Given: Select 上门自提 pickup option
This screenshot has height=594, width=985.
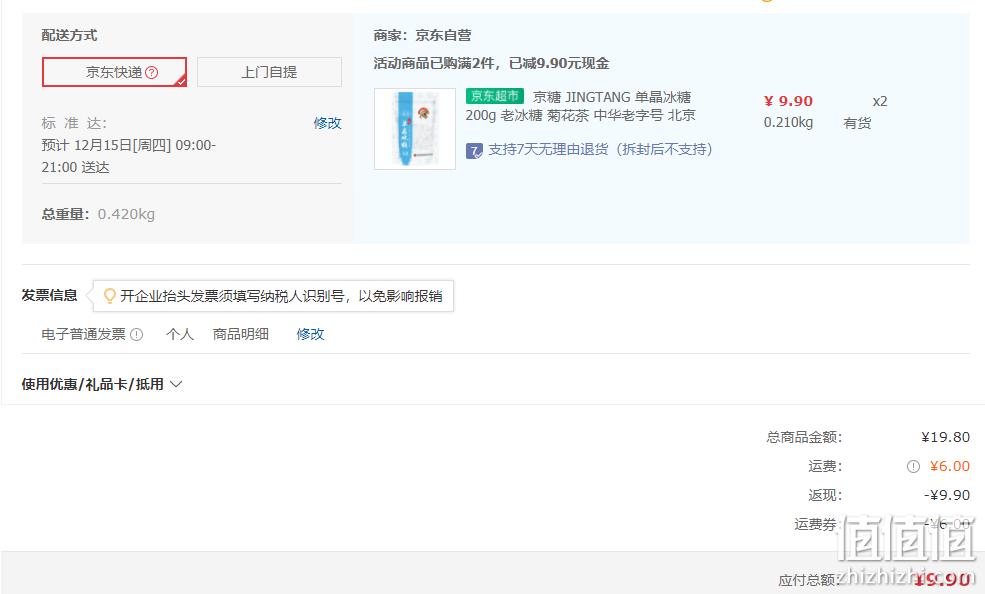Looking at the screenshot, I should click(269, 72).
